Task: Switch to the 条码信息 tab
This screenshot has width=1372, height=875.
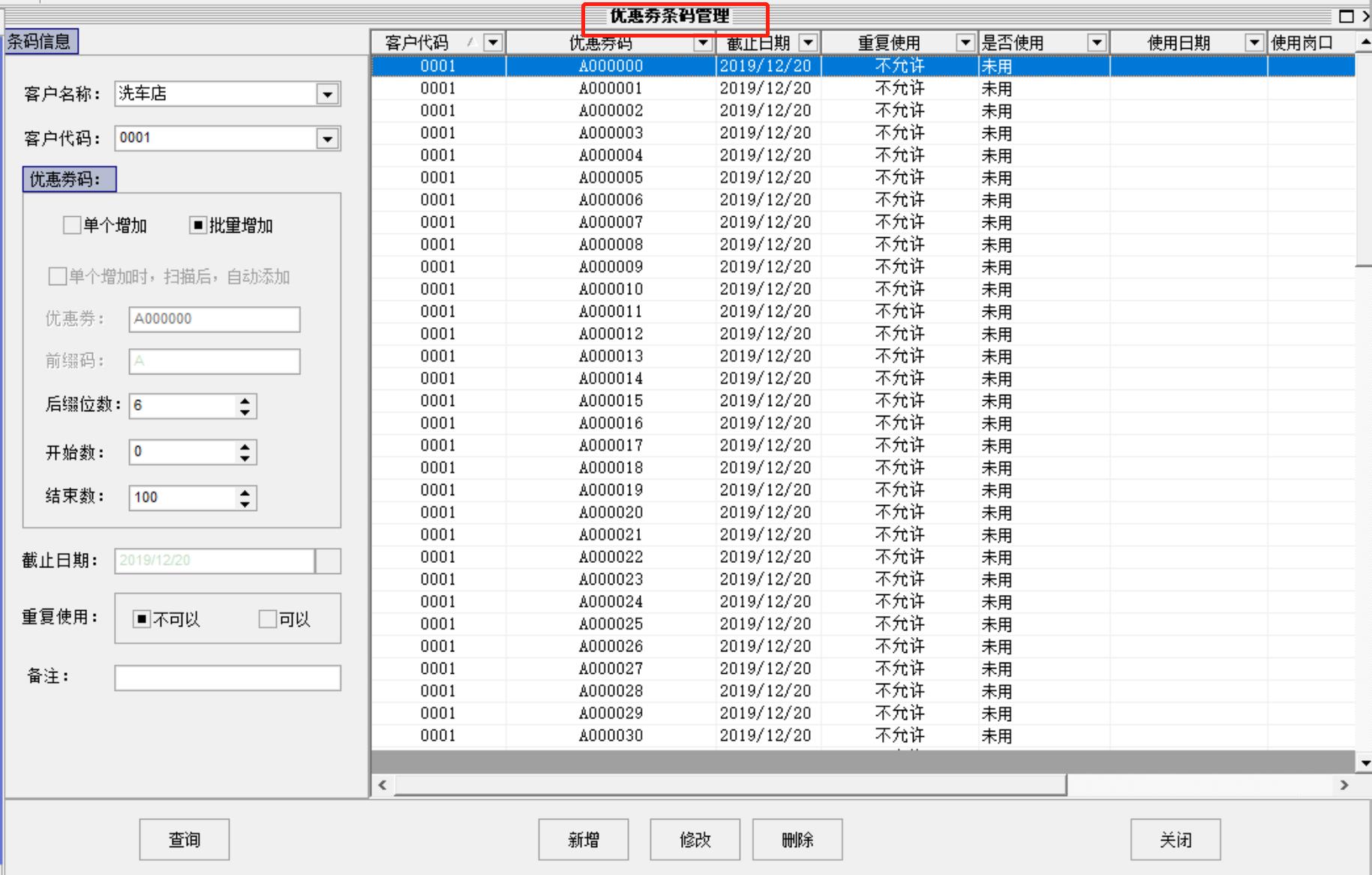Action: 41,41
